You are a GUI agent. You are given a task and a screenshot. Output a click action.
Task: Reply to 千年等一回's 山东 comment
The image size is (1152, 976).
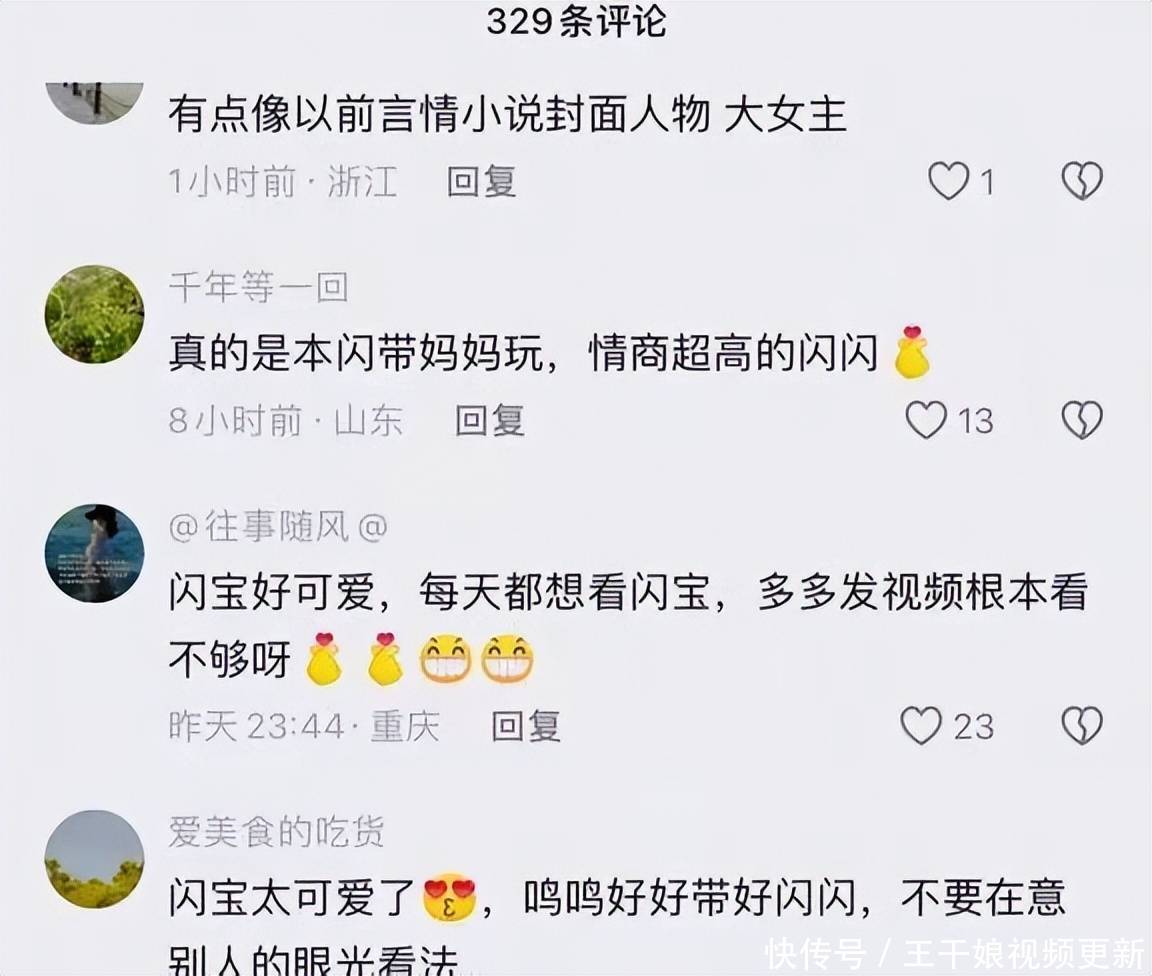click(x=489, y=420)
